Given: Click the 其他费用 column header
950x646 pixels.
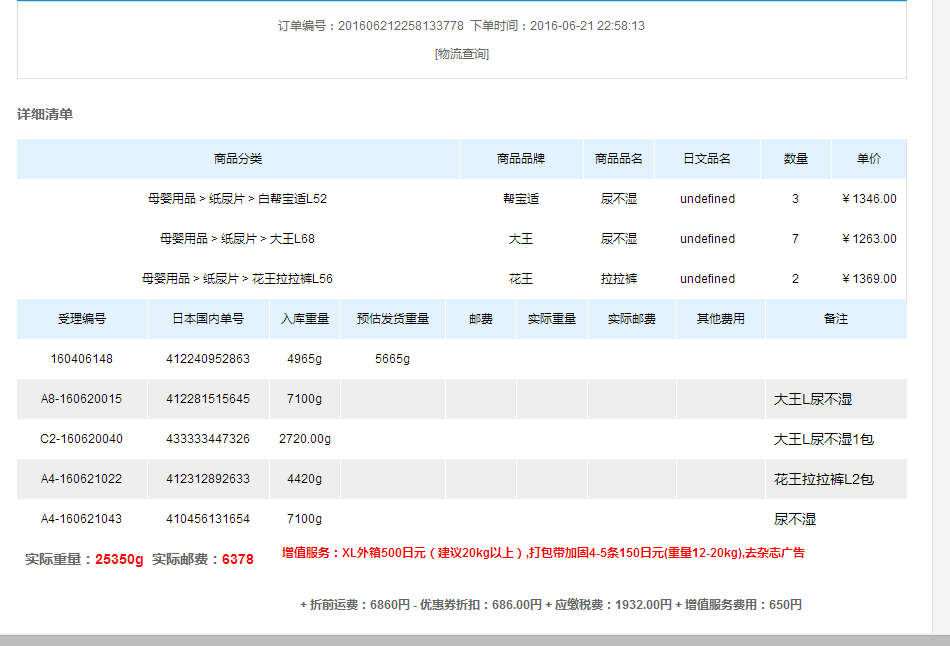Looking at the screenshot, I should 721,319.
